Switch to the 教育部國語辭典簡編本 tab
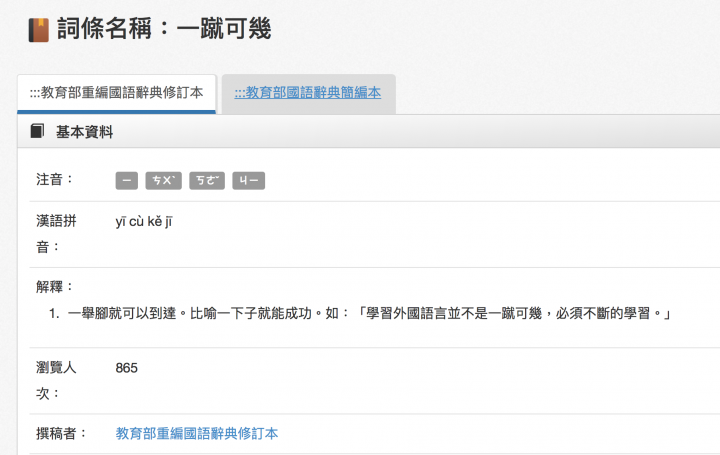 pyautogui.click(x=308, y=93)
